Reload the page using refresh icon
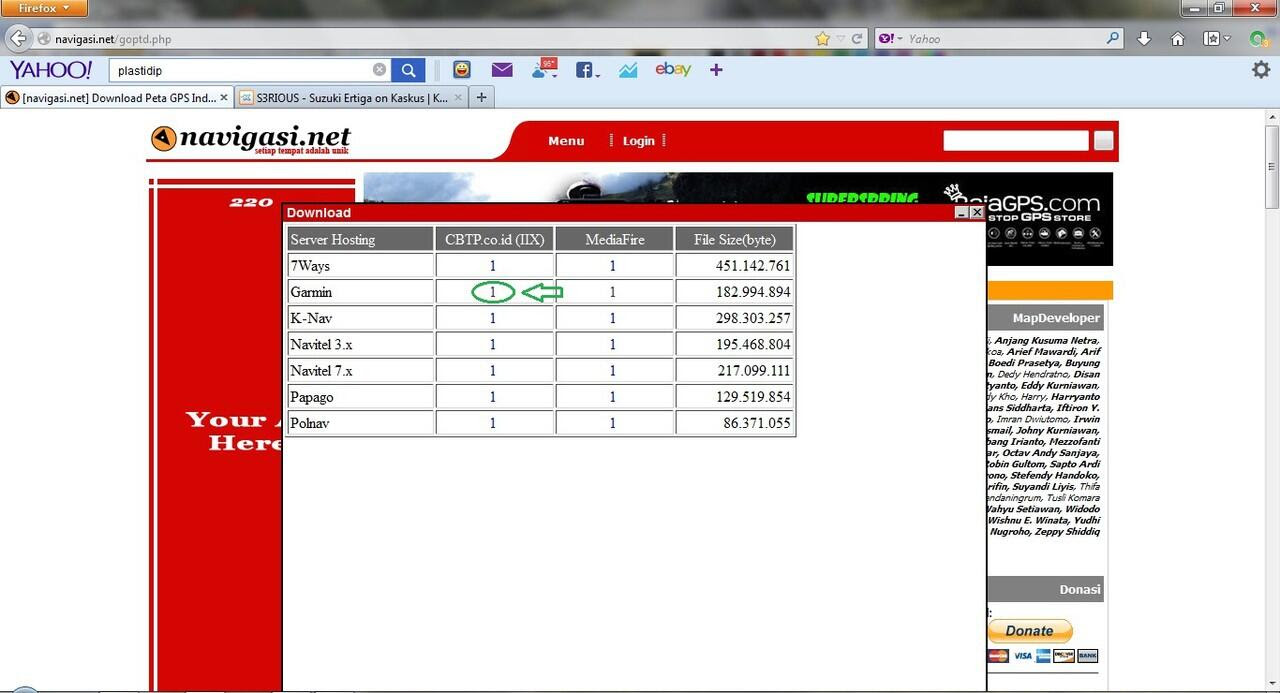The height and width of the screenshot is (693, 1280). (x=857, y=39)
